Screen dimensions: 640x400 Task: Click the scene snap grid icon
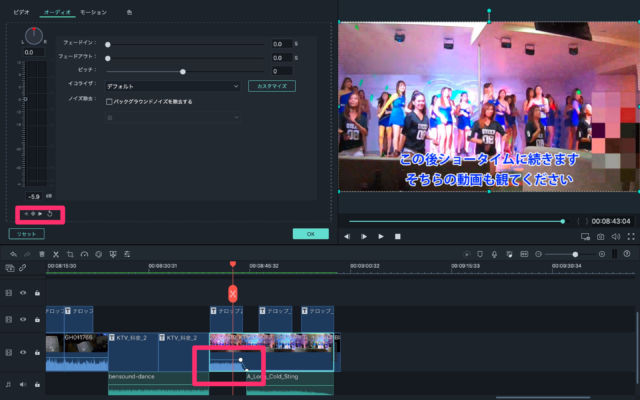tap(524, 254)
